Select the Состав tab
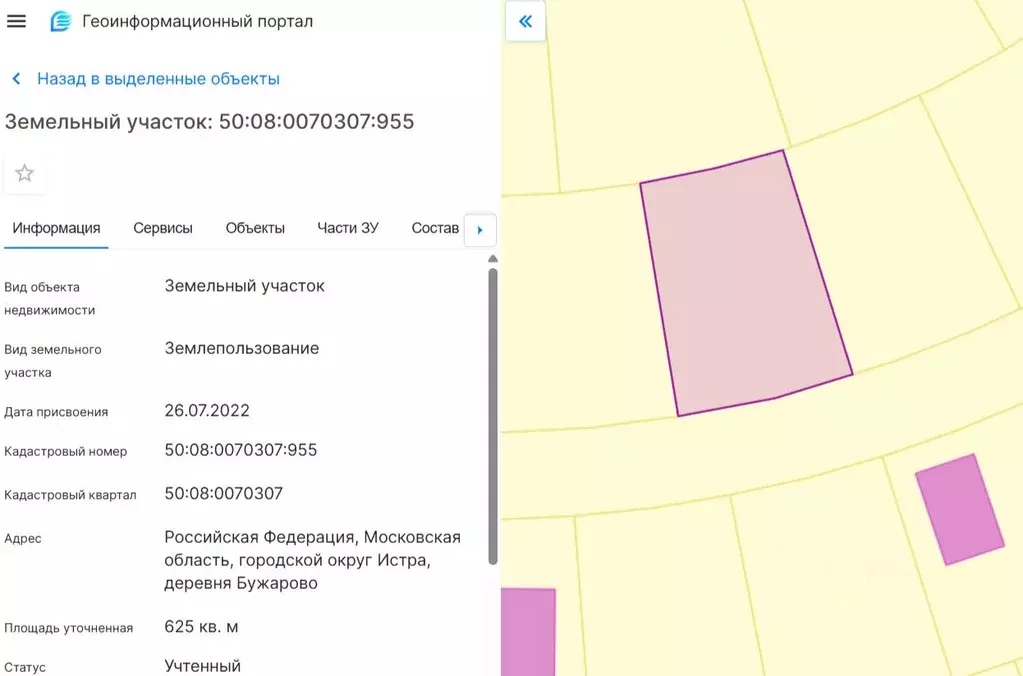 (x=435, y=228)
